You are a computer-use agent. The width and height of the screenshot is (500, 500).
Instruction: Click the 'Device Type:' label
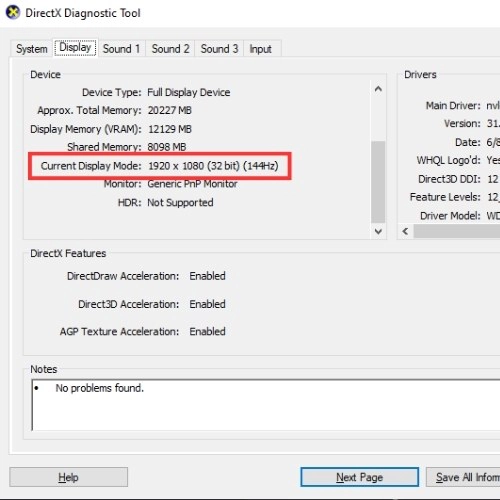click(x=112, y=92)
